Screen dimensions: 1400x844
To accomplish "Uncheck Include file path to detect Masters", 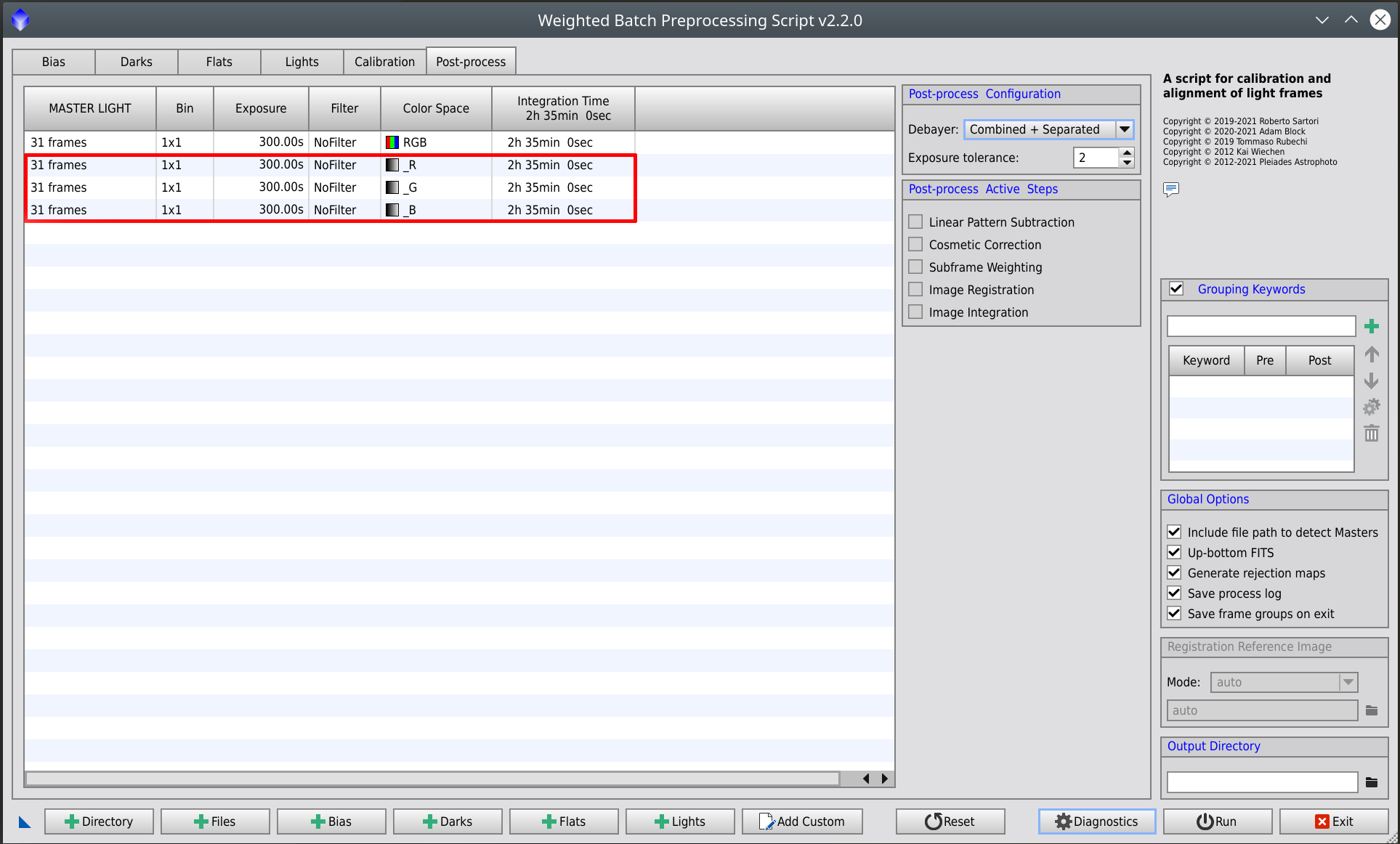I will (x=1174, y=532).
